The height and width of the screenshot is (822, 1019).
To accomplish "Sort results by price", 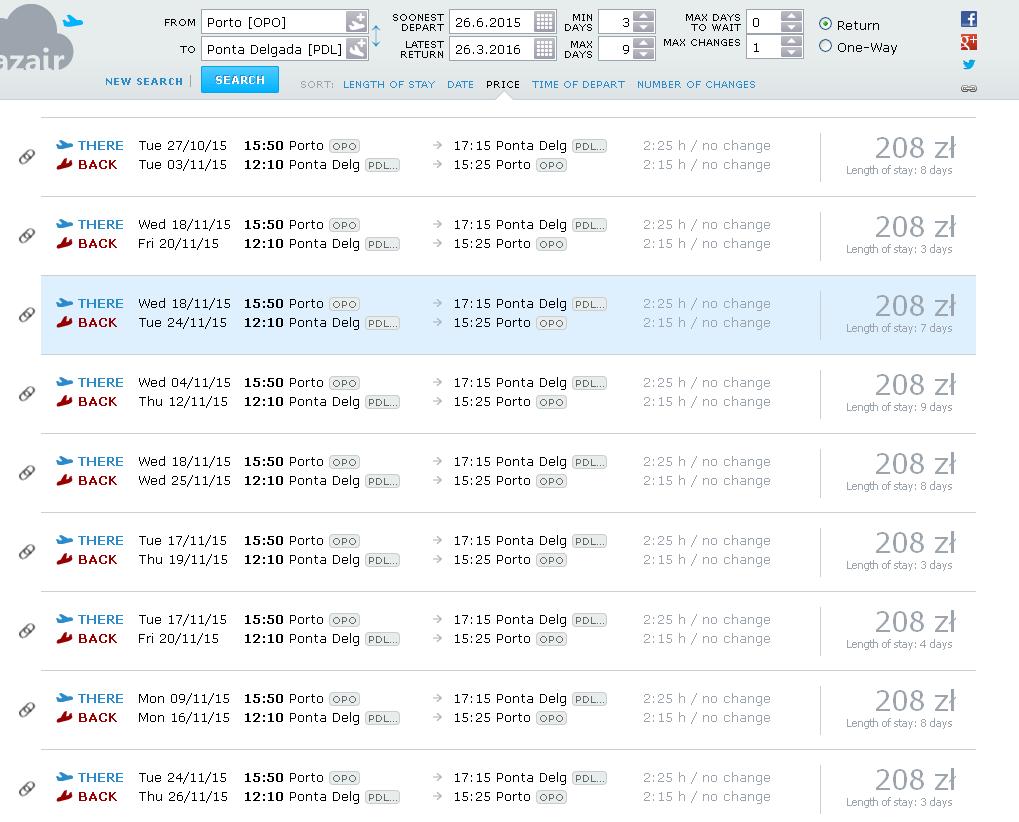I will click(x=502, y=84).
